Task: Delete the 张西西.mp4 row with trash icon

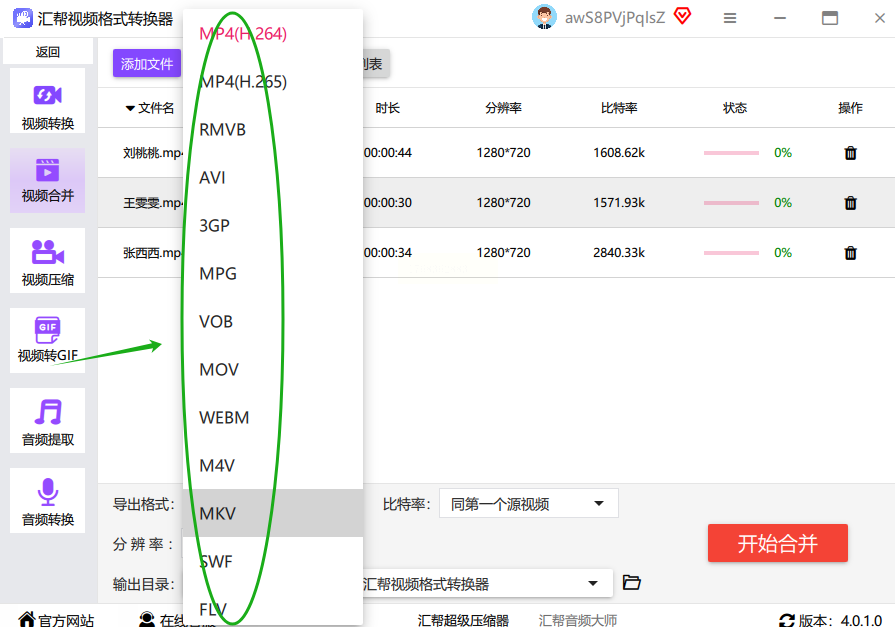Action: 850,253
